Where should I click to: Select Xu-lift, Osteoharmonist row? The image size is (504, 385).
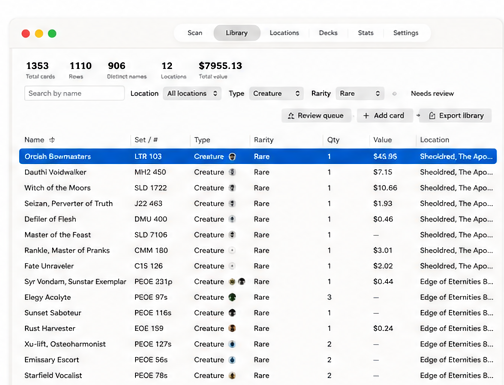tap(258, 344)
